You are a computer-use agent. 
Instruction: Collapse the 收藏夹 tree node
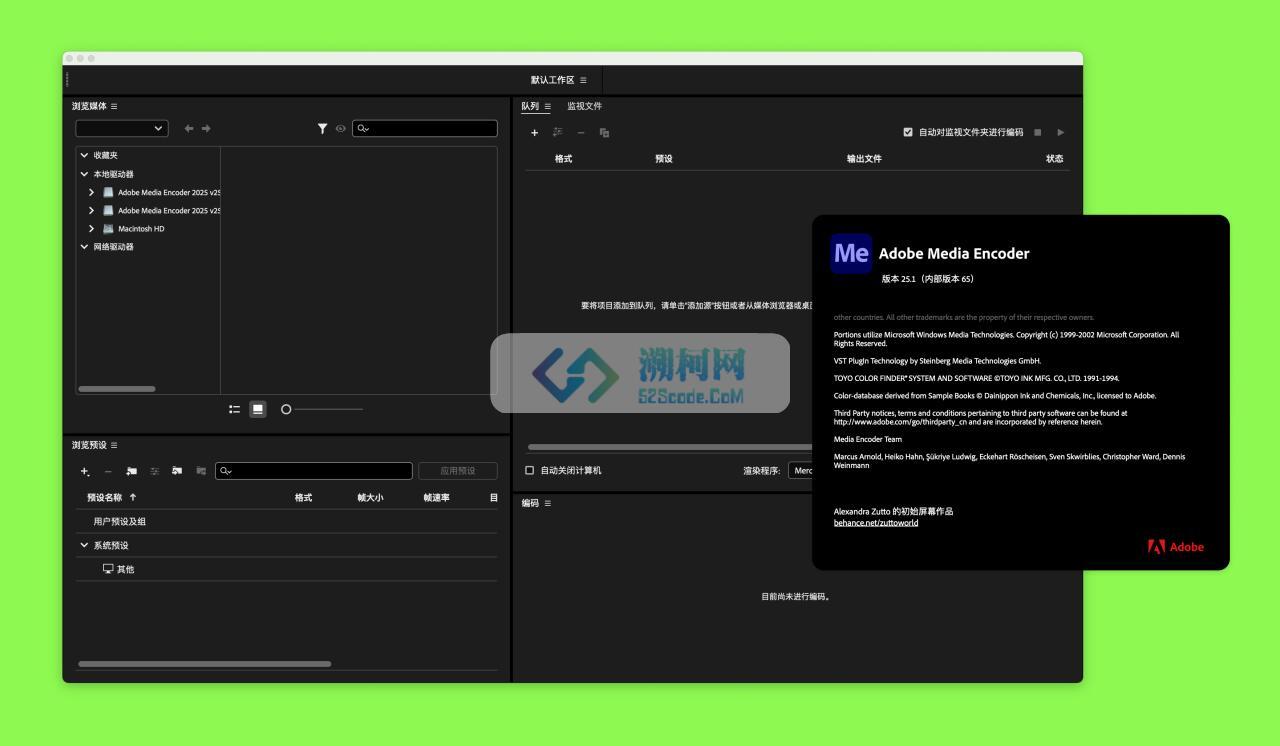84,155
